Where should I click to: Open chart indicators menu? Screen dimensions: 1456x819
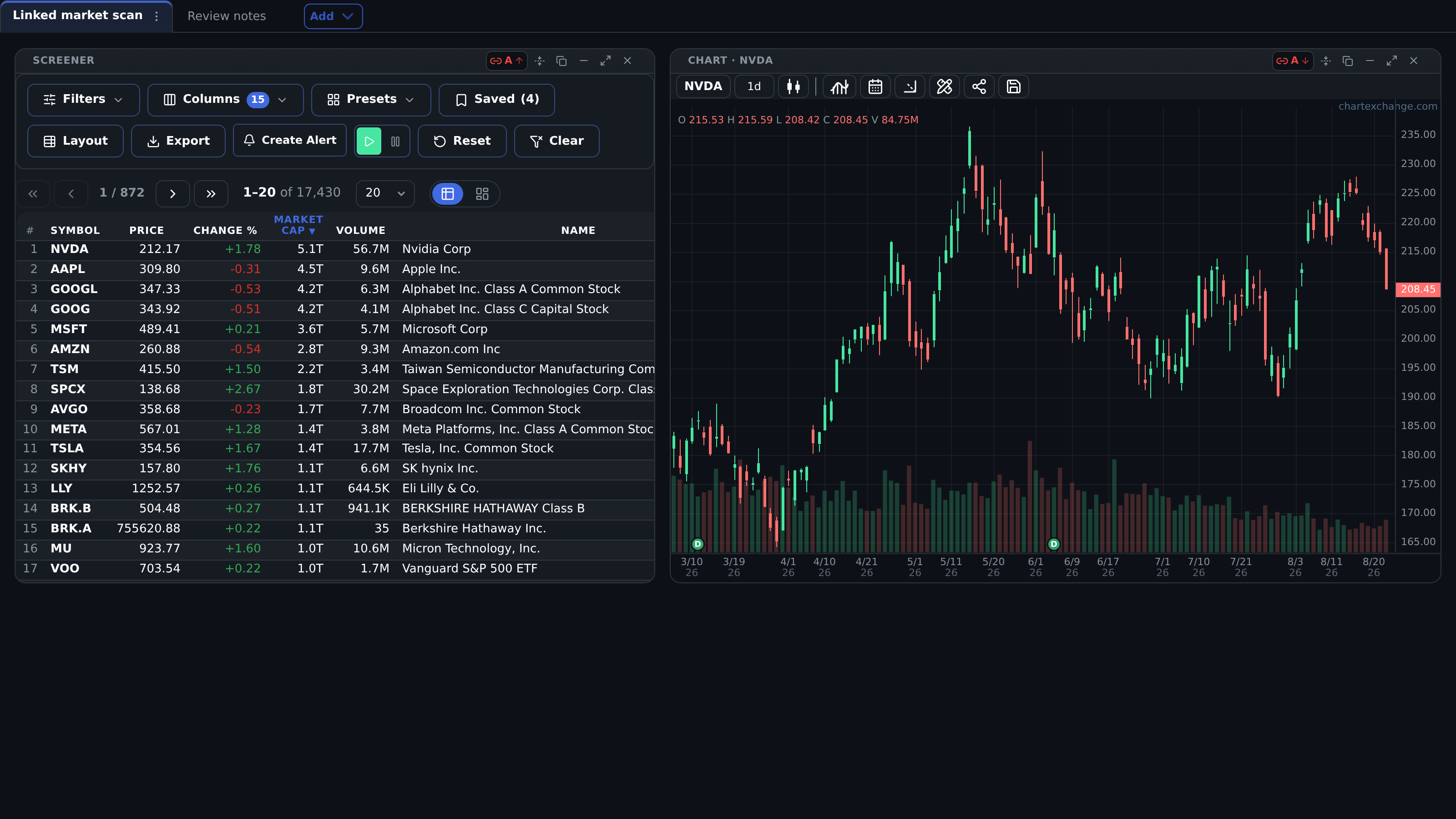click(x=839, y=86)
